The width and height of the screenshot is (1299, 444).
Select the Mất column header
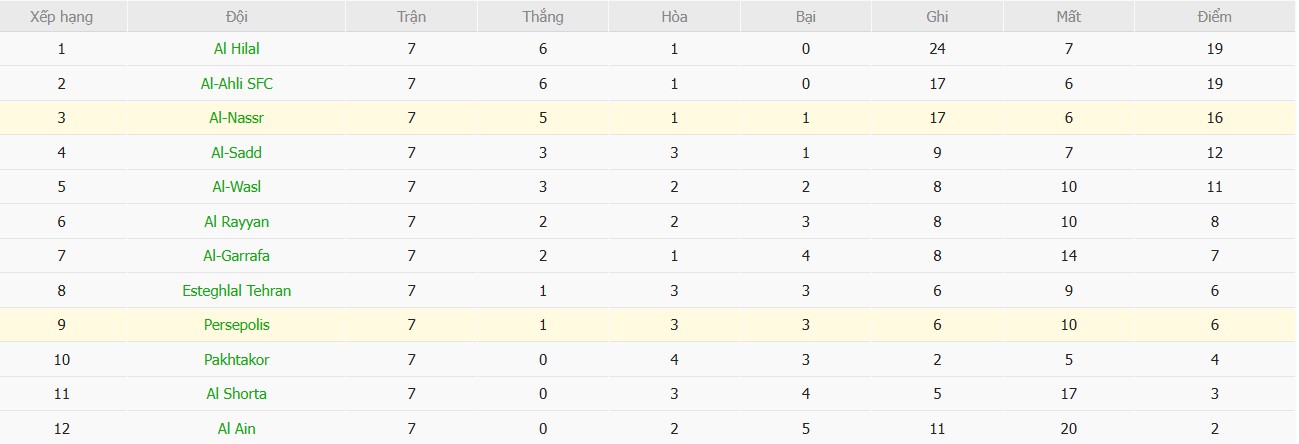(1068, 17)
